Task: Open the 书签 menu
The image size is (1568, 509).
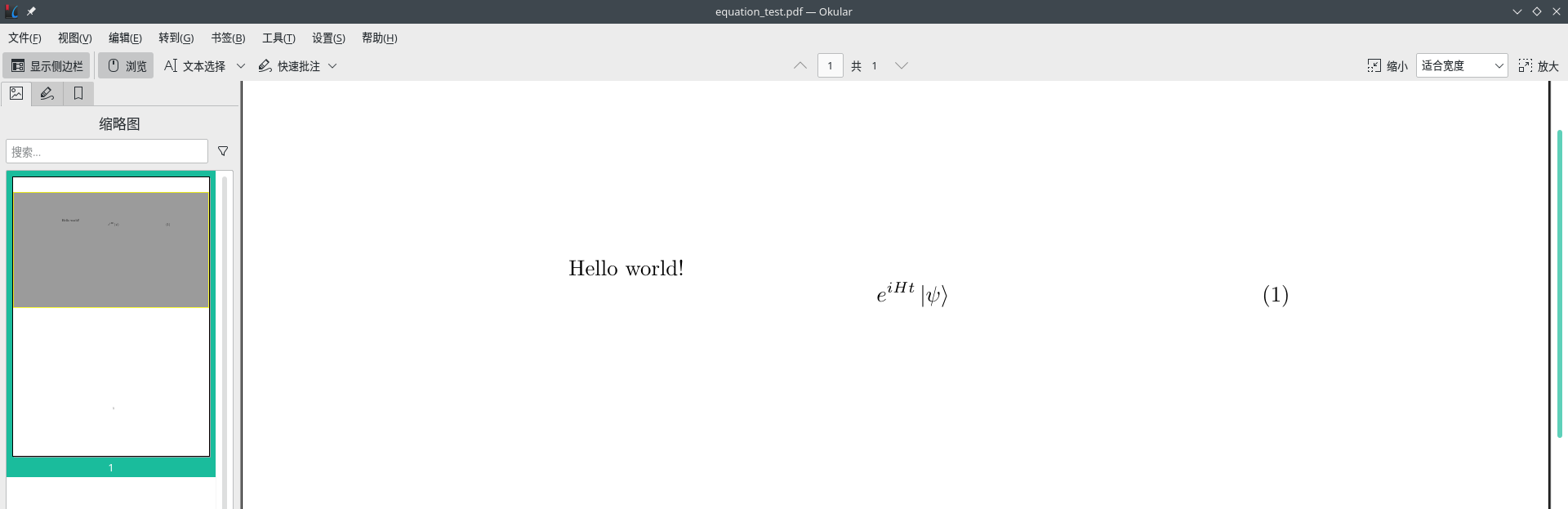Action: click(228, 38)
